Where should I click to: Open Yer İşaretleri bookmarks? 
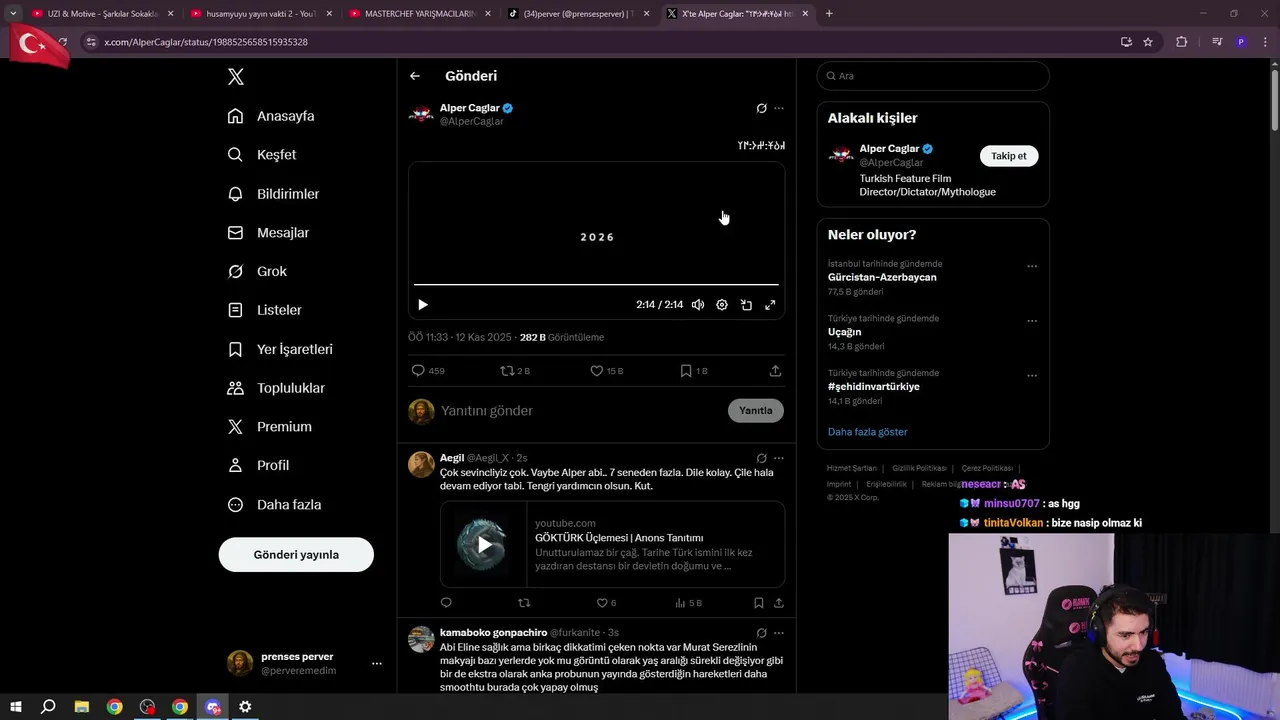pos(280,349)
